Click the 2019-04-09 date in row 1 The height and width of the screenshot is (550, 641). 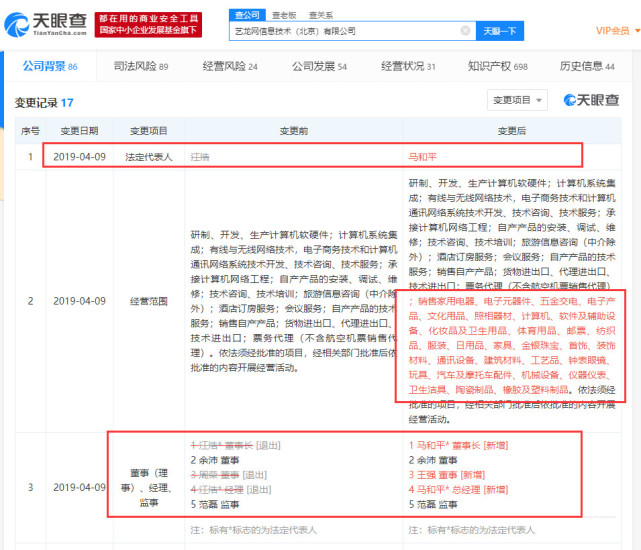coord(79,157)
